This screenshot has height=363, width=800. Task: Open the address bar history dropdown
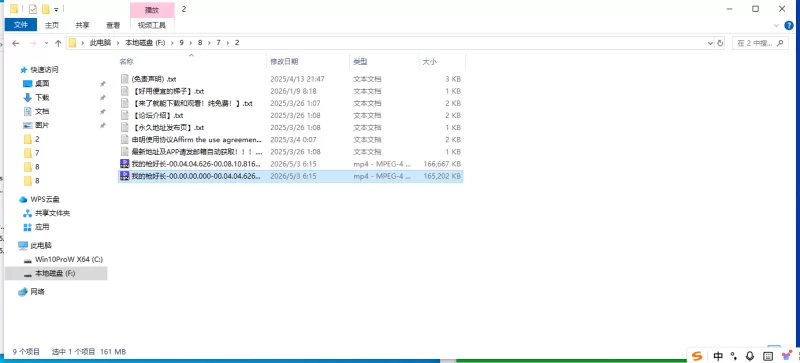710,43
